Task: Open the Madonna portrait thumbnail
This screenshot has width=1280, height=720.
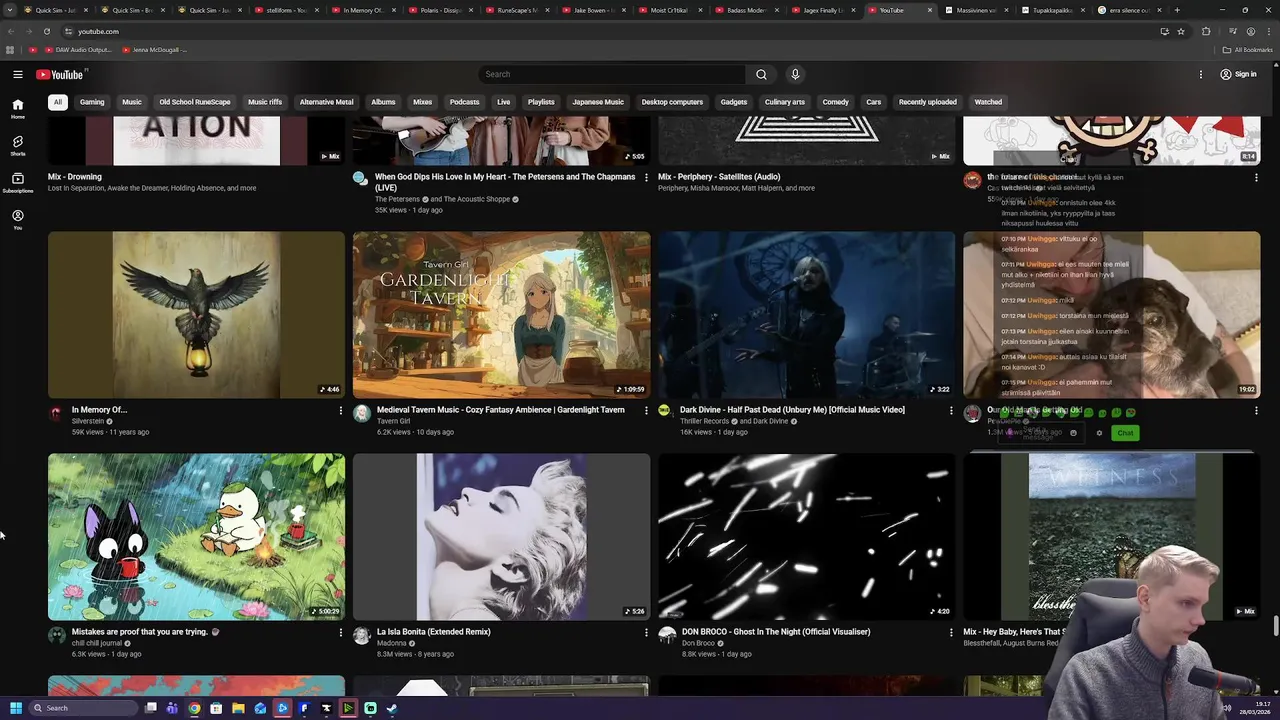Action: (x=501, y=537)
